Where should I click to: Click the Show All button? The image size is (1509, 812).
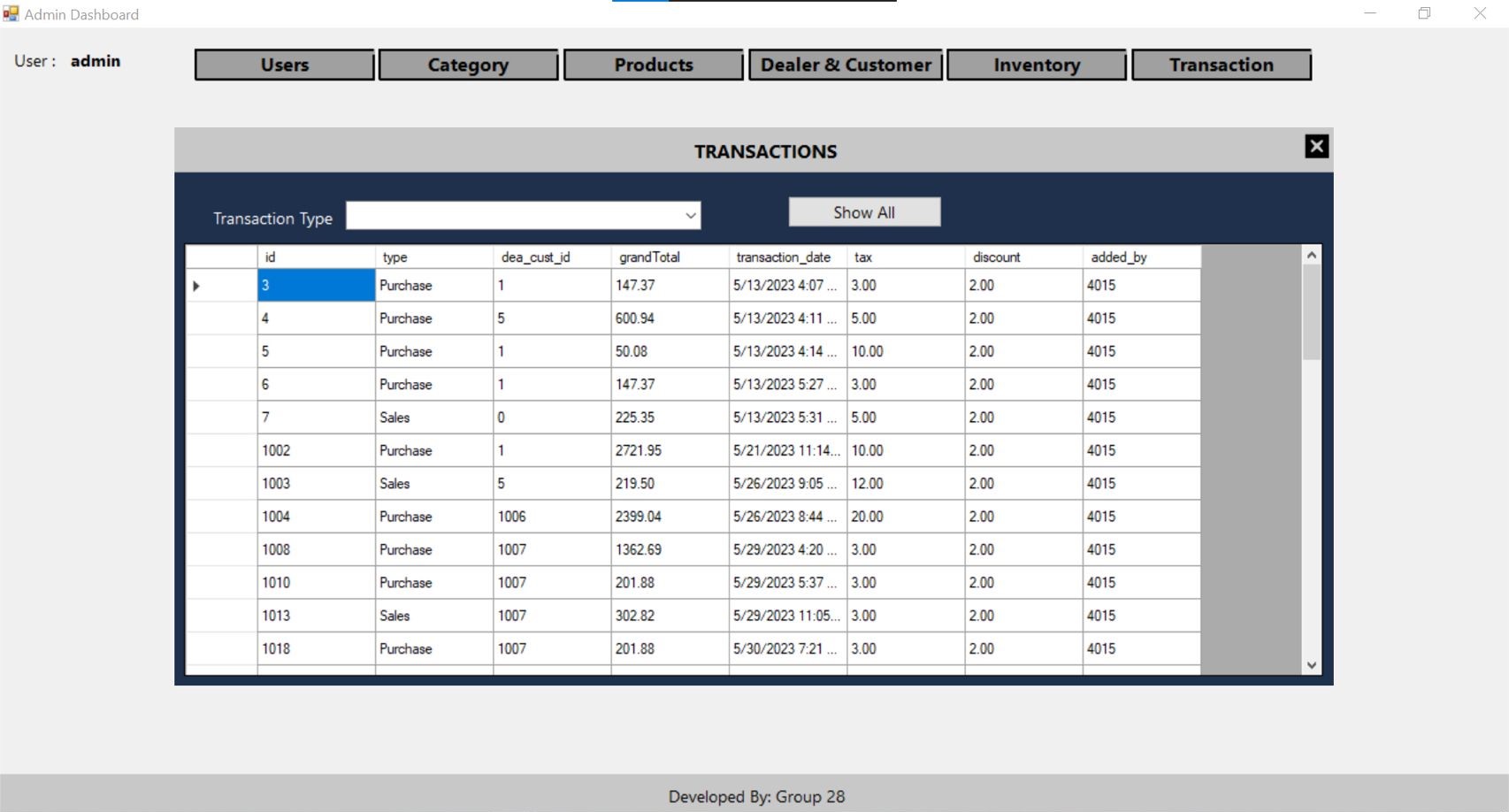(863, 211)
